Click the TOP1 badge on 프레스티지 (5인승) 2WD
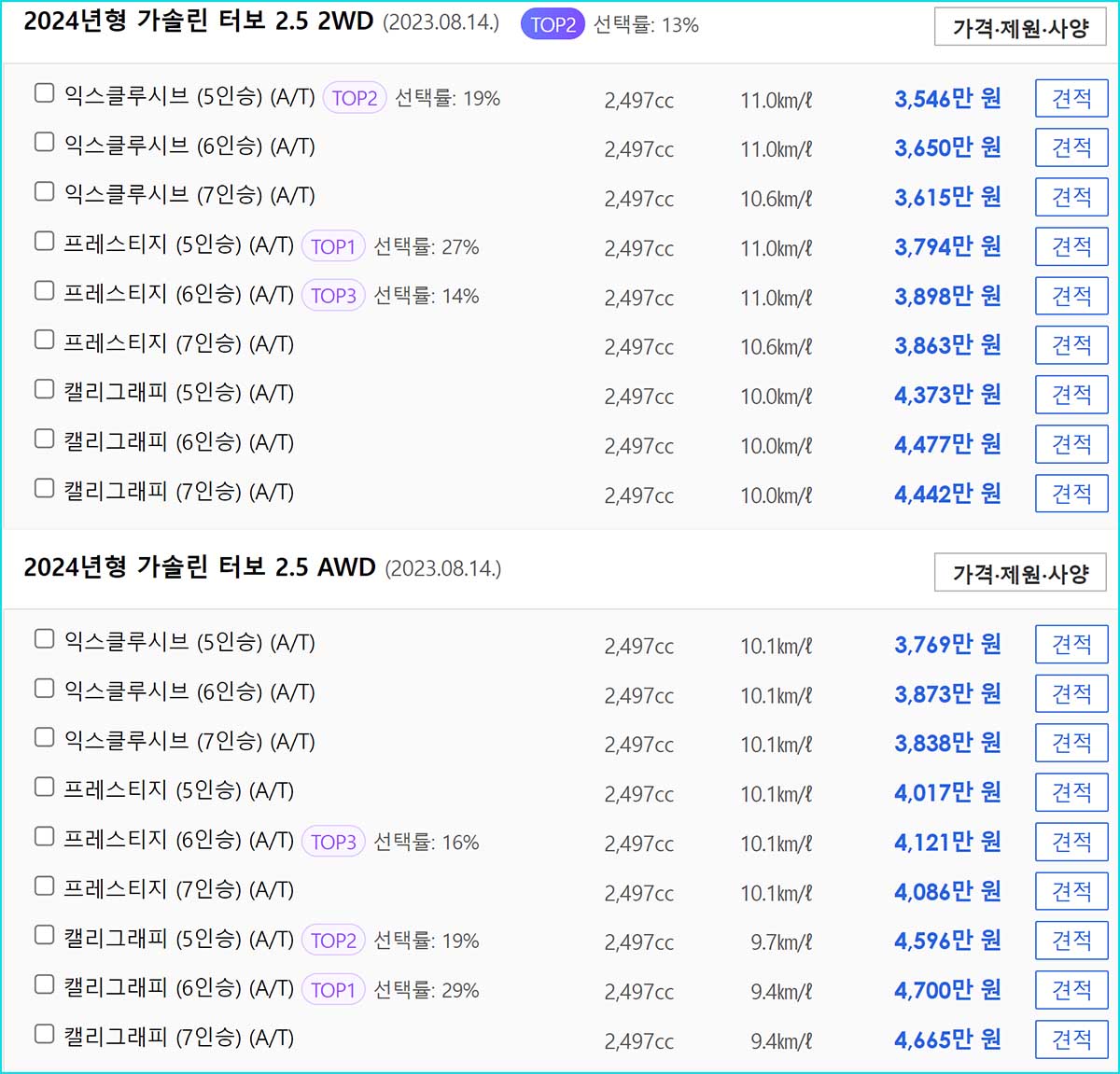 point(332,246)
